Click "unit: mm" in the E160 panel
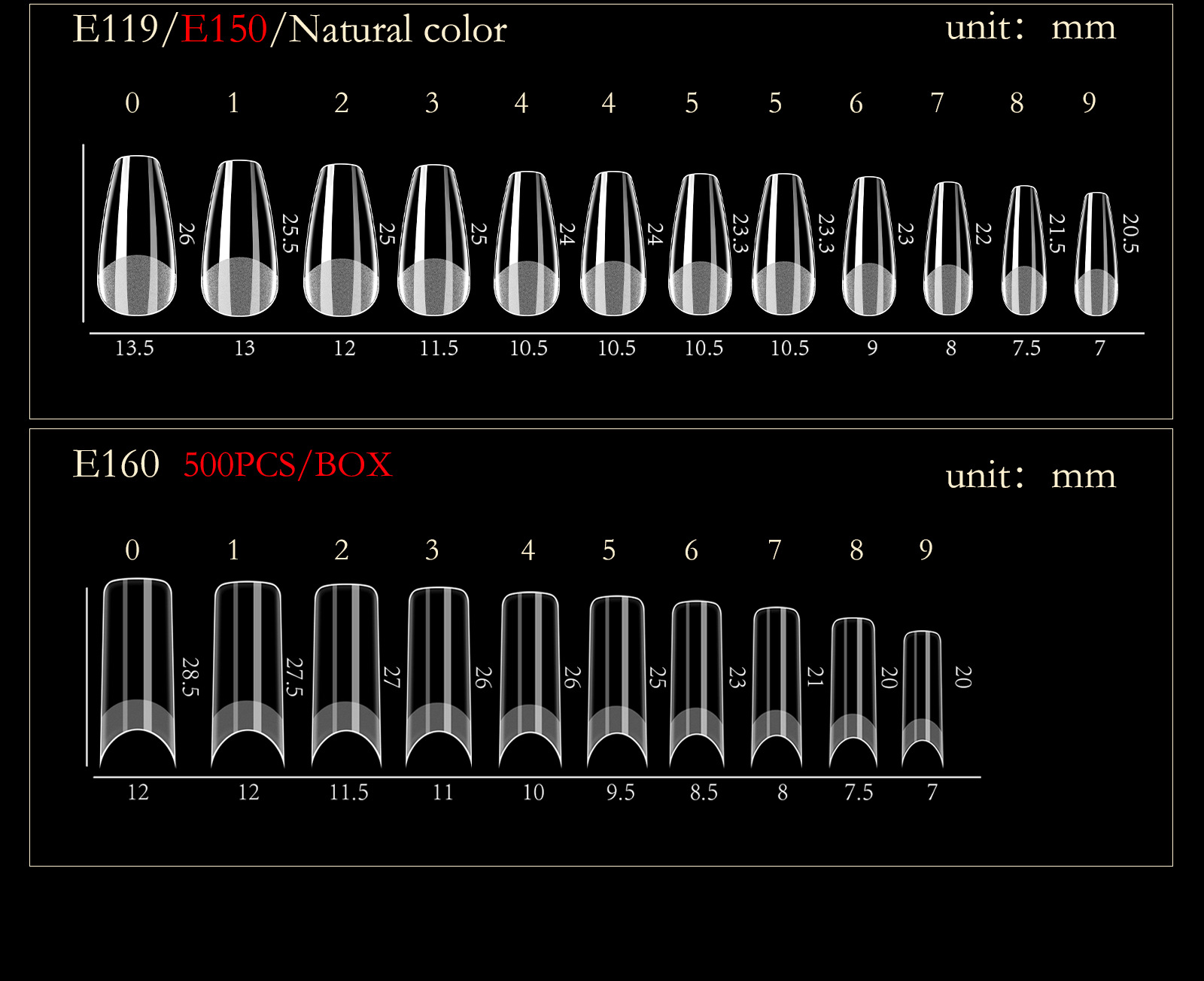 (1031, 476)
